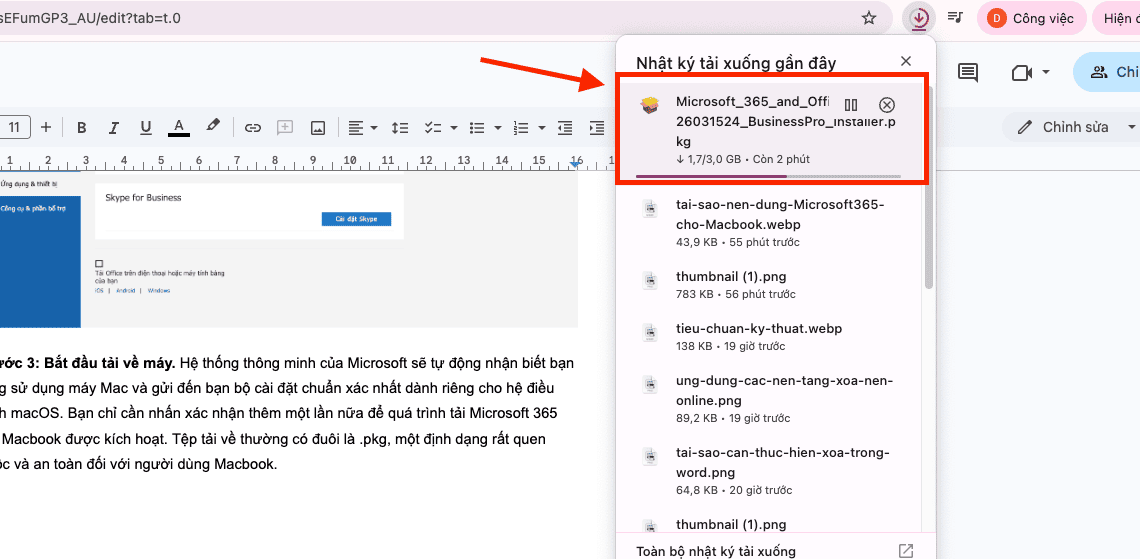
Task: Insert an image using the picture icon
Action: pyautogui.click(x=318, y=128)
